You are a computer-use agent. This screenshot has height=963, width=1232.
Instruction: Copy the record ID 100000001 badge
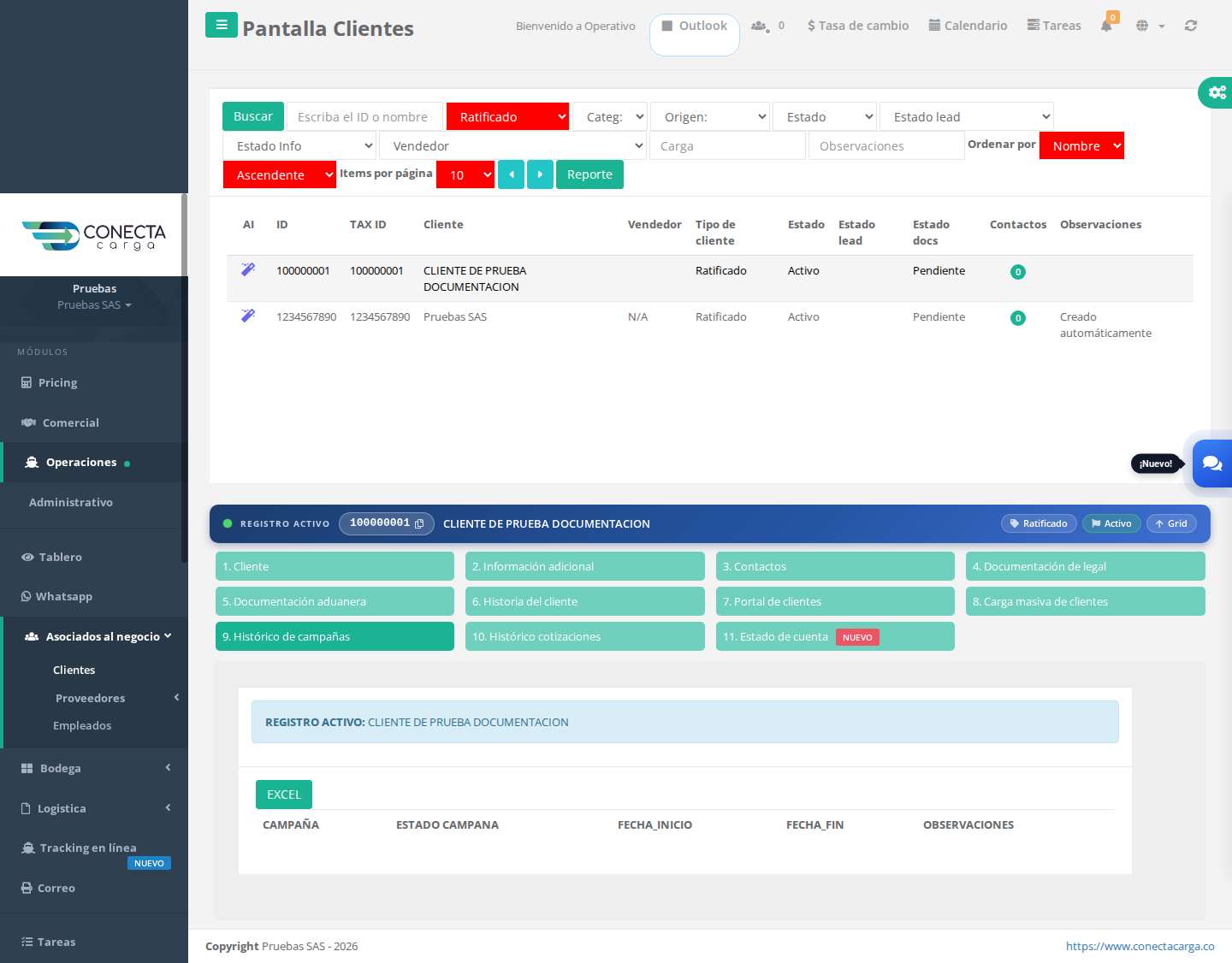(387, 523)
